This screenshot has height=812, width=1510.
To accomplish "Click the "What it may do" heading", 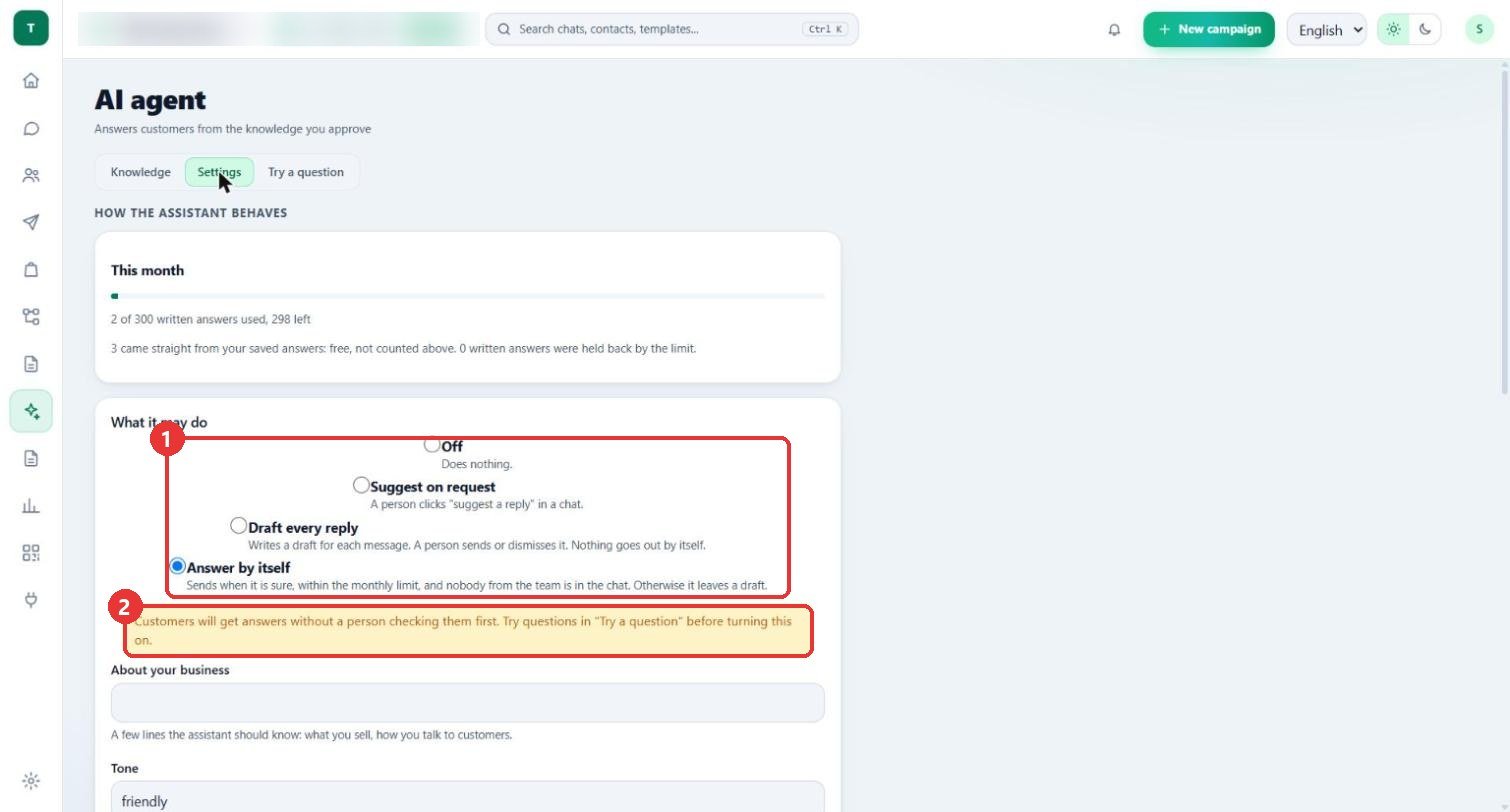I will tap(159, 422).
